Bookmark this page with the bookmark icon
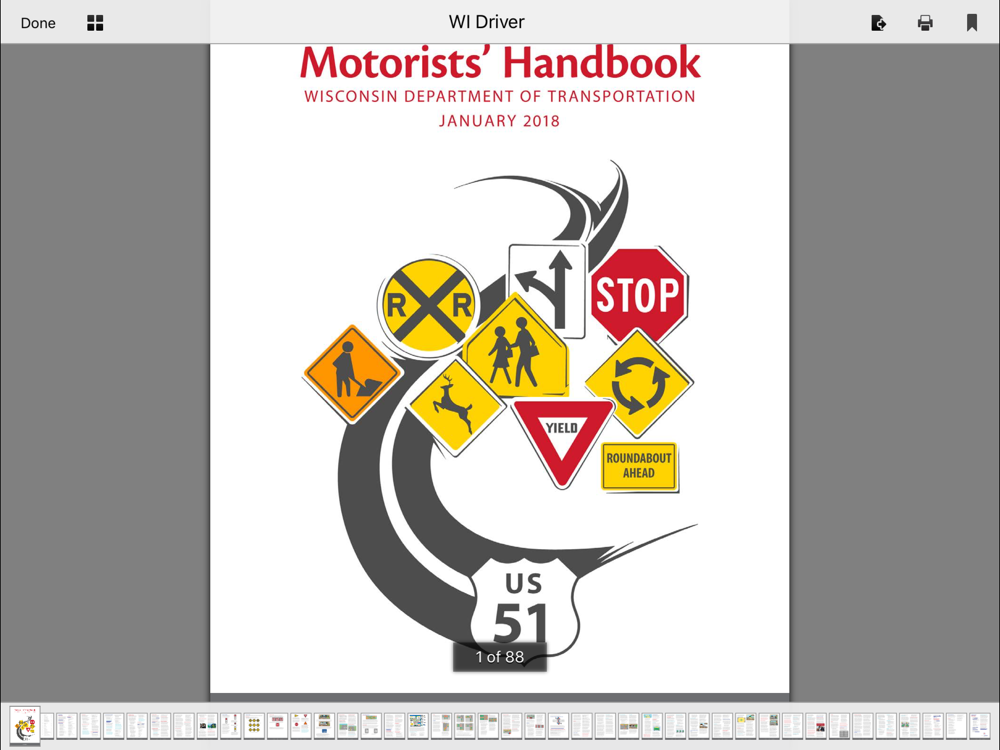Screen dimensions: 1000x750 (971, 23)
